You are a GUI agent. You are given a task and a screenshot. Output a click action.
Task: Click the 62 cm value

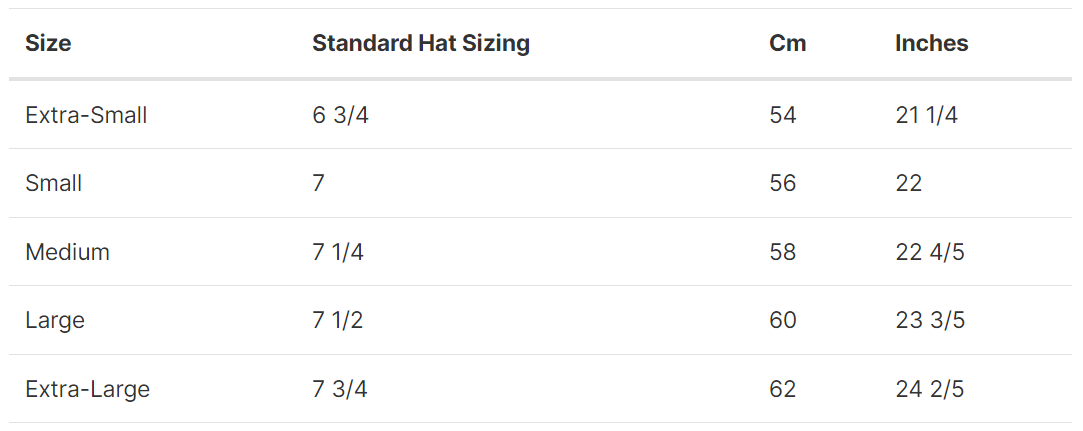(x=783, y=390)
